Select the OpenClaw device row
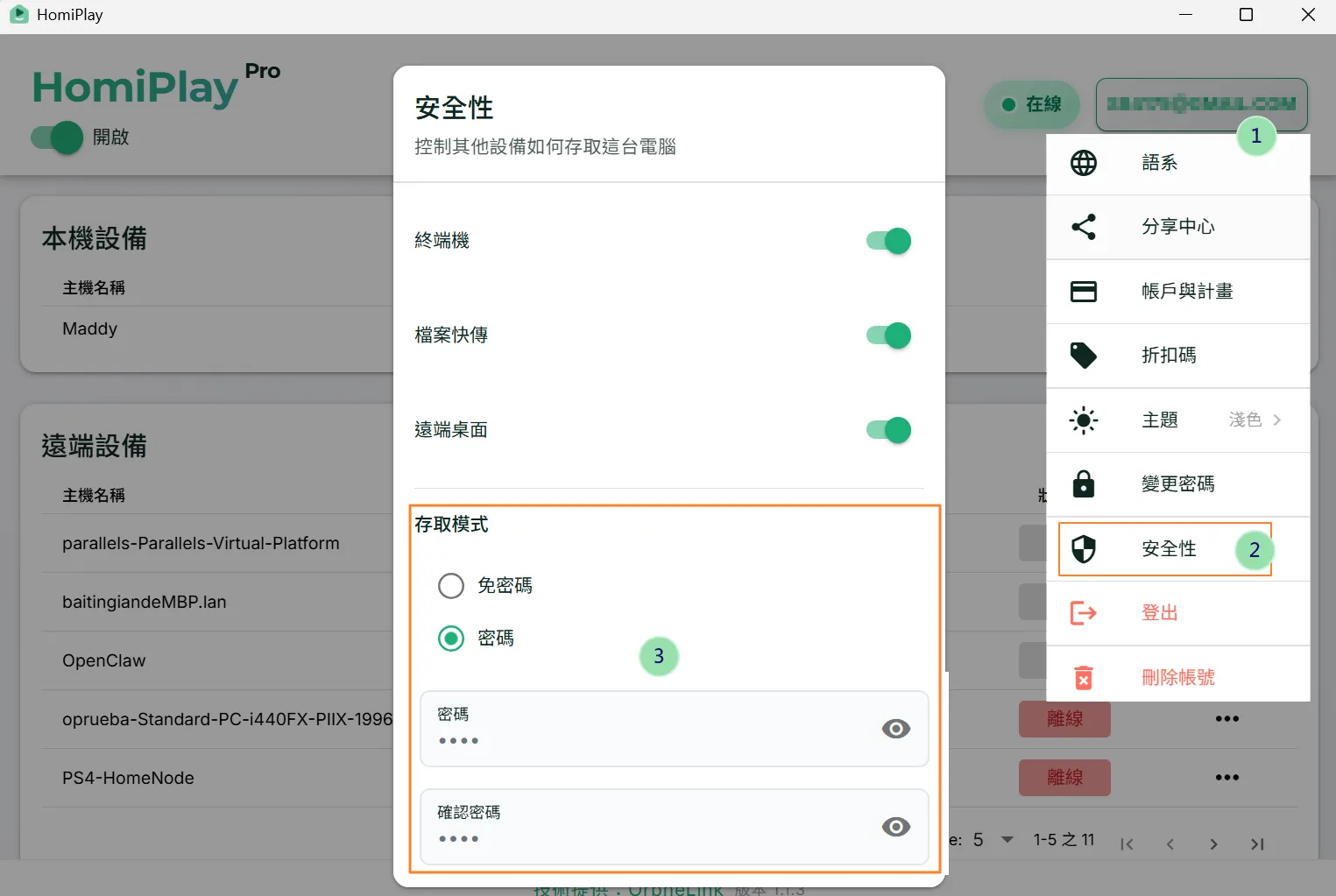 [x=104, y=661]
